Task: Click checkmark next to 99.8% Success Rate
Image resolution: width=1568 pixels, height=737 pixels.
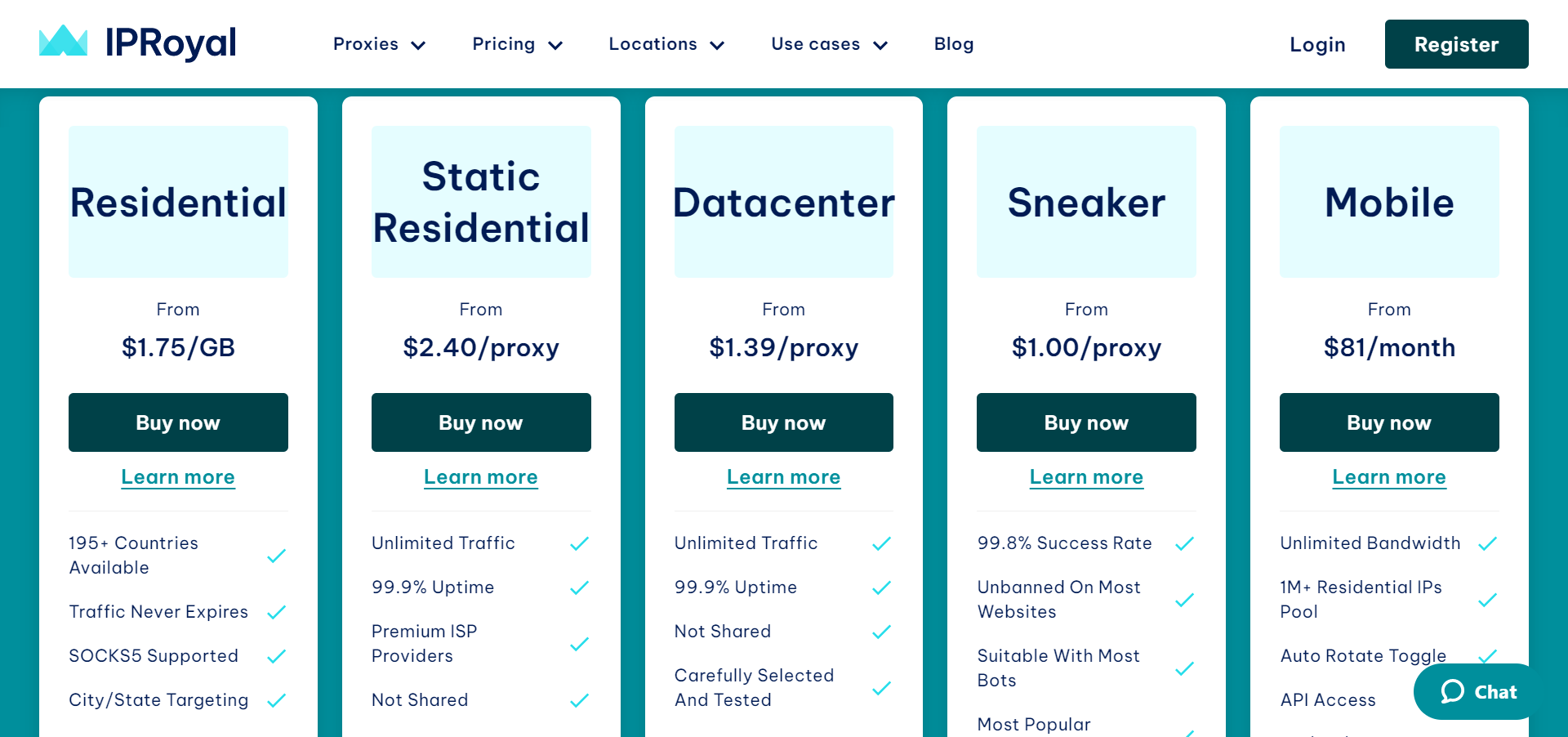Action: [1184, 543]
